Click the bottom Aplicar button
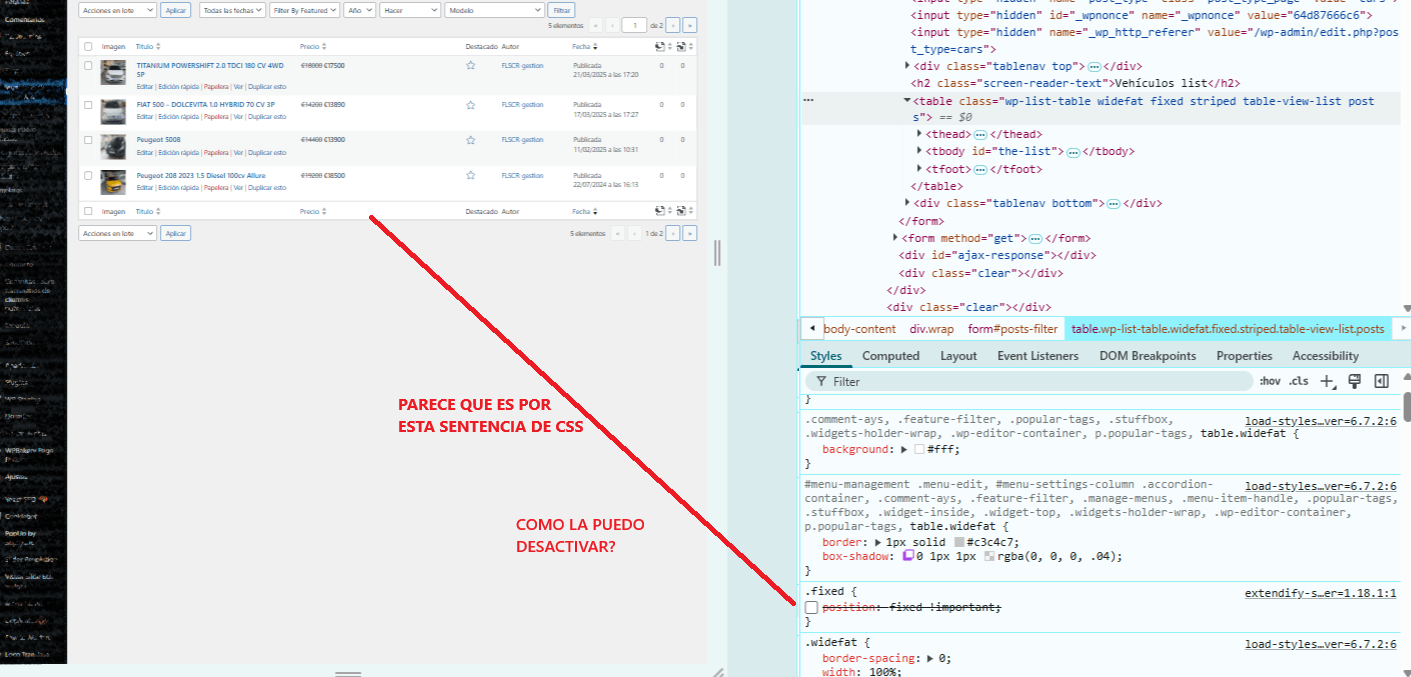 (x=175, y=233)
